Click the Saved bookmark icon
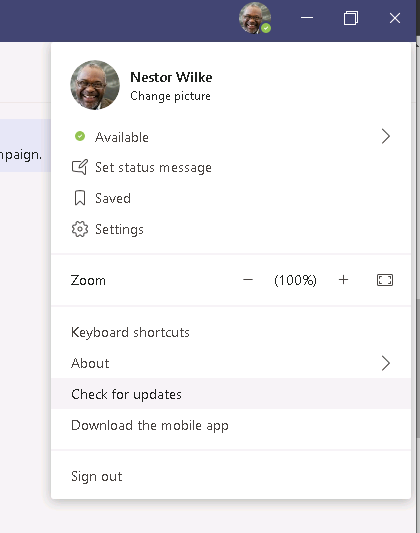This screenshot has height=533, width=420. click(80, 198)
